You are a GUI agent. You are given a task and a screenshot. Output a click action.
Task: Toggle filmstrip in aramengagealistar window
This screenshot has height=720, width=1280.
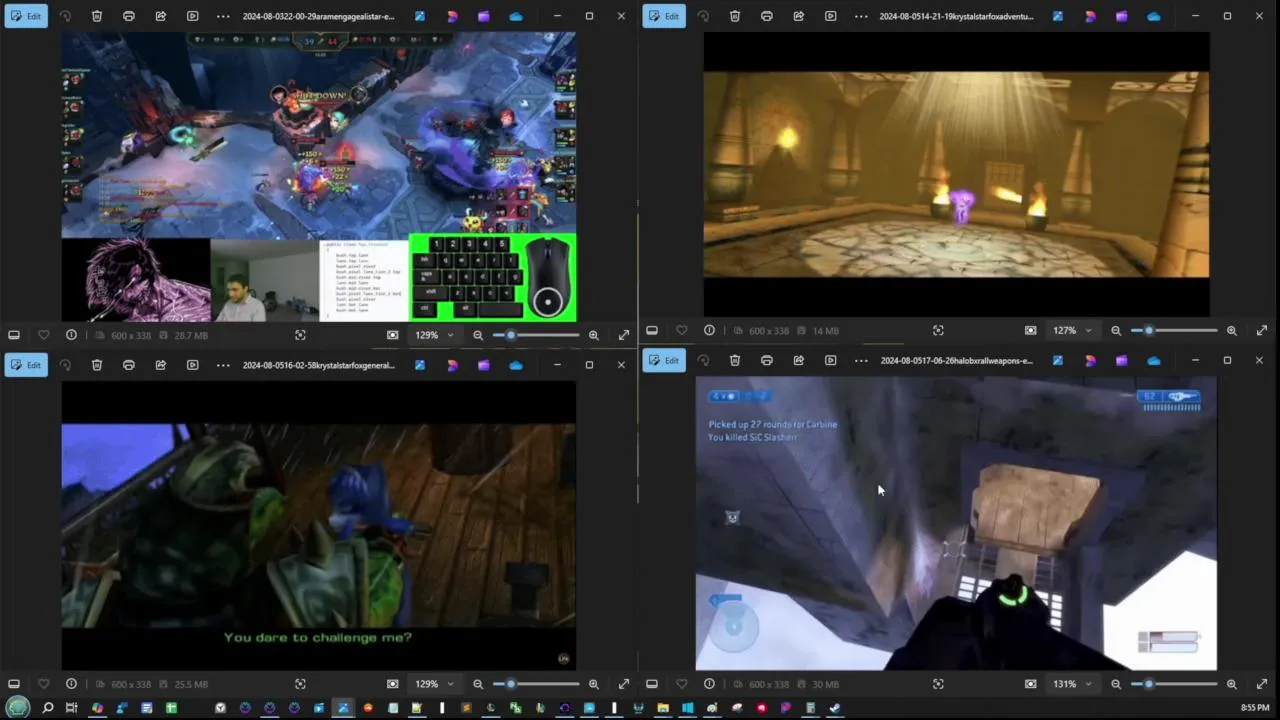(14, 335)
